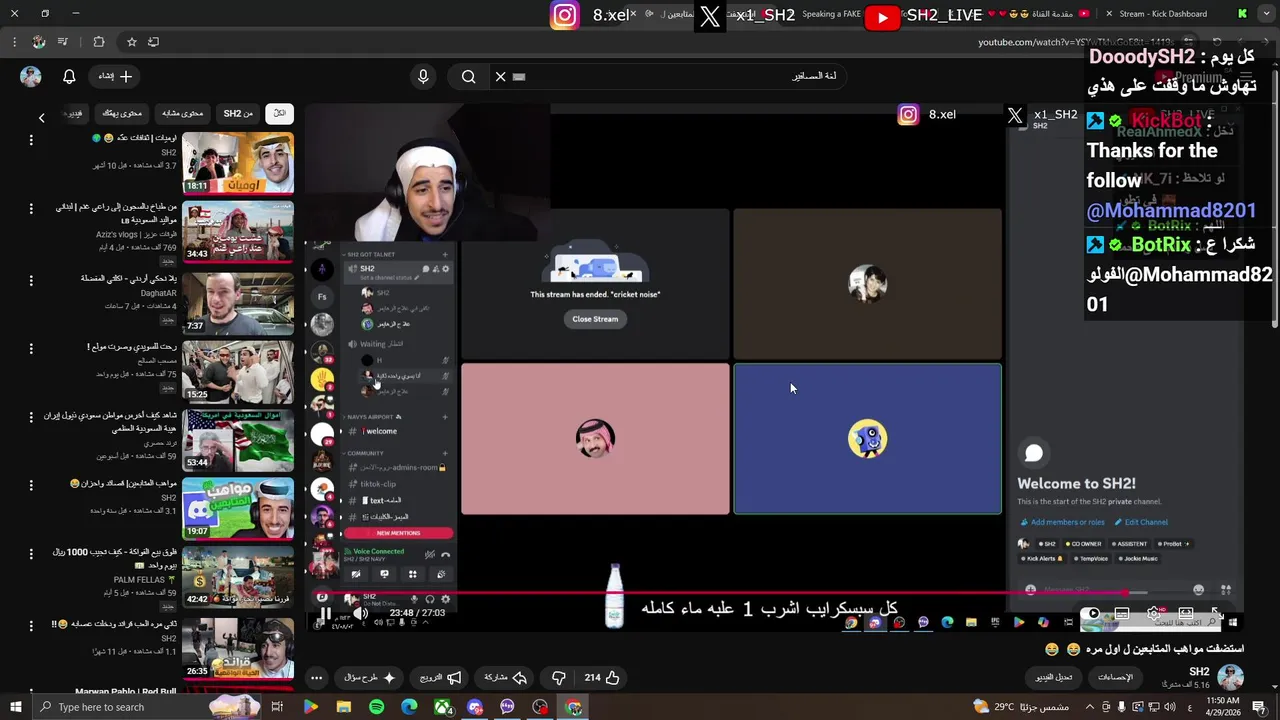Select the similar content filter chip
1280x720 pixels.
[183, 113]
